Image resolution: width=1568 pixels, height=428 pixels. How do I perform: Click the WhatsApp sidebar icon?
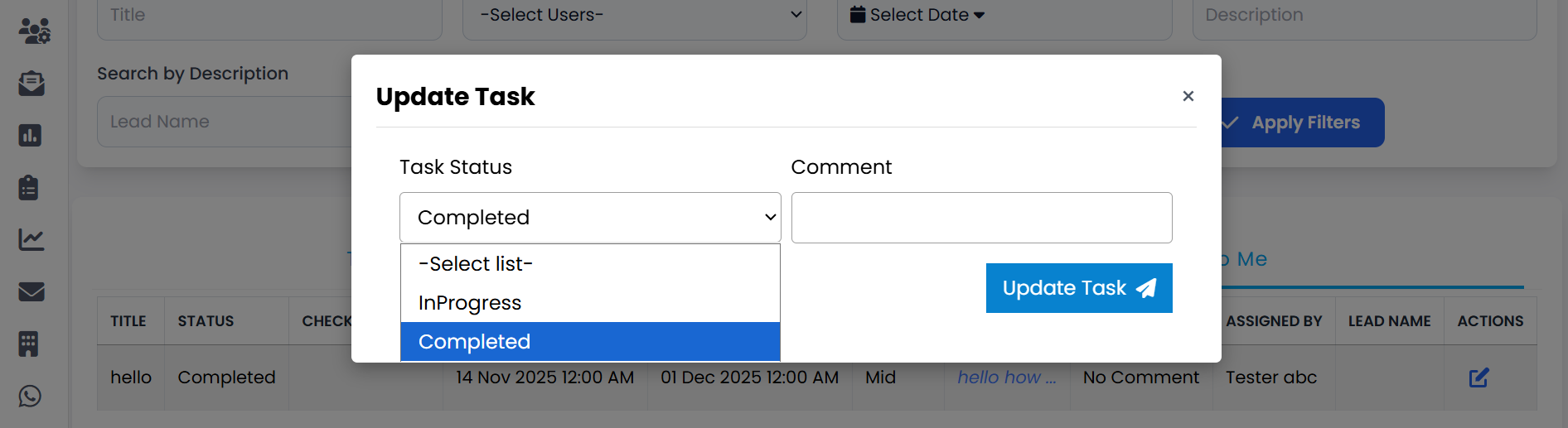point(31,397)
